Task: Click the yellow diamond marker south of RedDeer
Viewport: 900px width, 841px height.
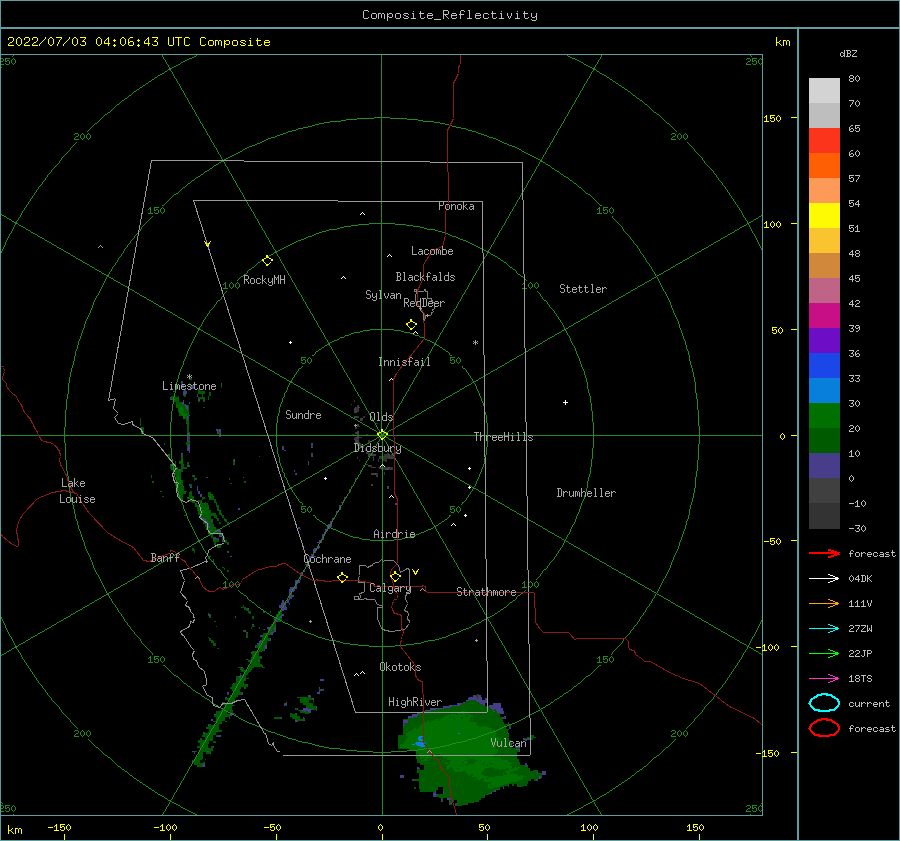Action: click(412, 325)
